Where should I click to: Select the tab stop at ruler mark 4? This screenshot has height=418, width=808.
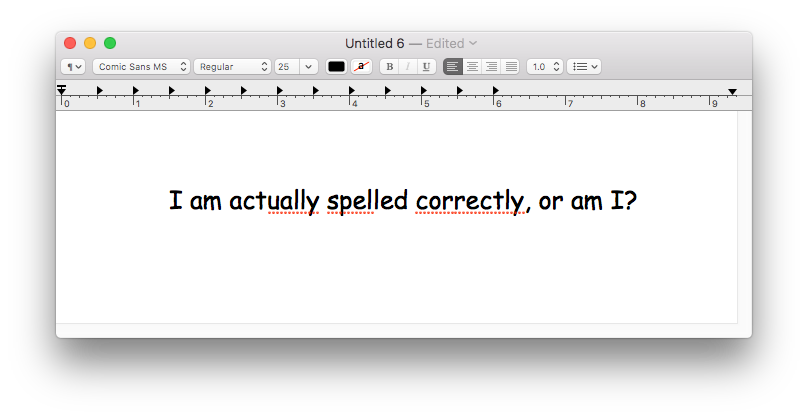(351, 90)
